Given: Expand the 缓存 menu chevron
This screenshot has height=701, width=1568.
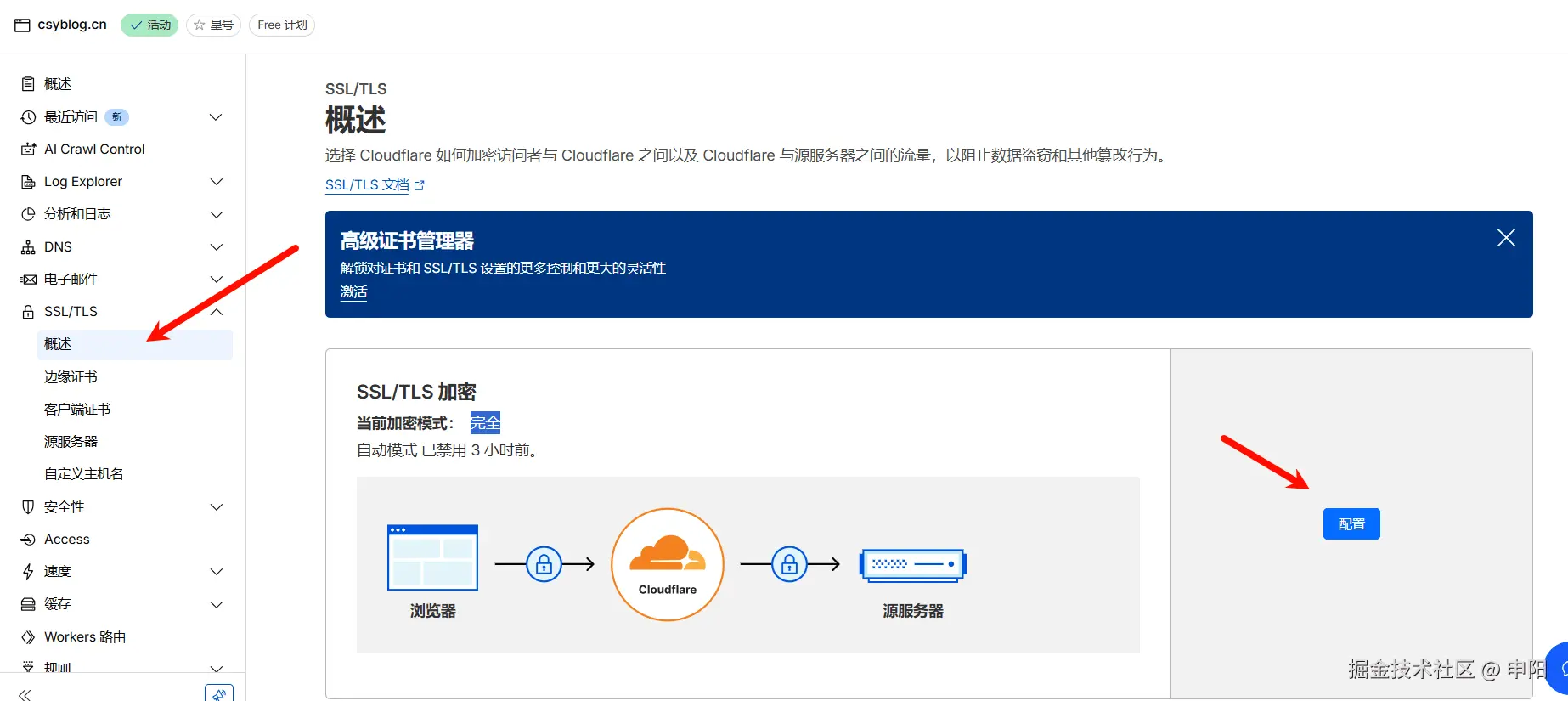Looking at the screenshot, I should point(216,604).
